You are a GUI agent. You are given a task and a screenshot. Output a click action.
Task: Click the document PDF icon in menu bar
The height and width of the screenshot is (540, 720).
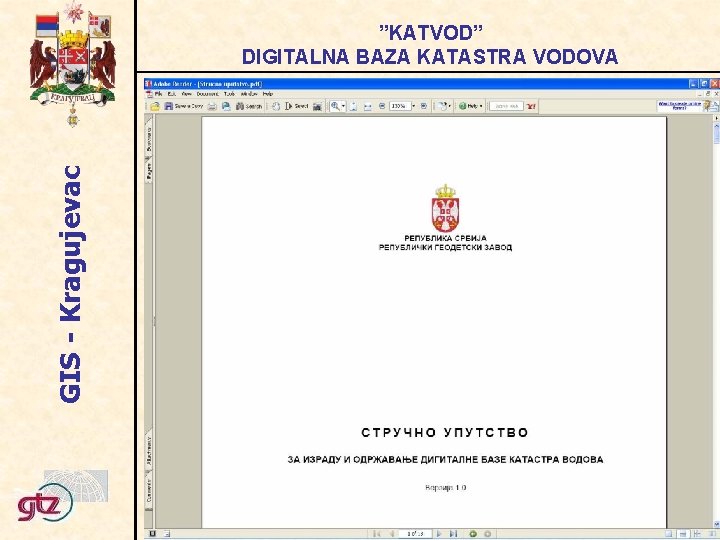point(149,94)
